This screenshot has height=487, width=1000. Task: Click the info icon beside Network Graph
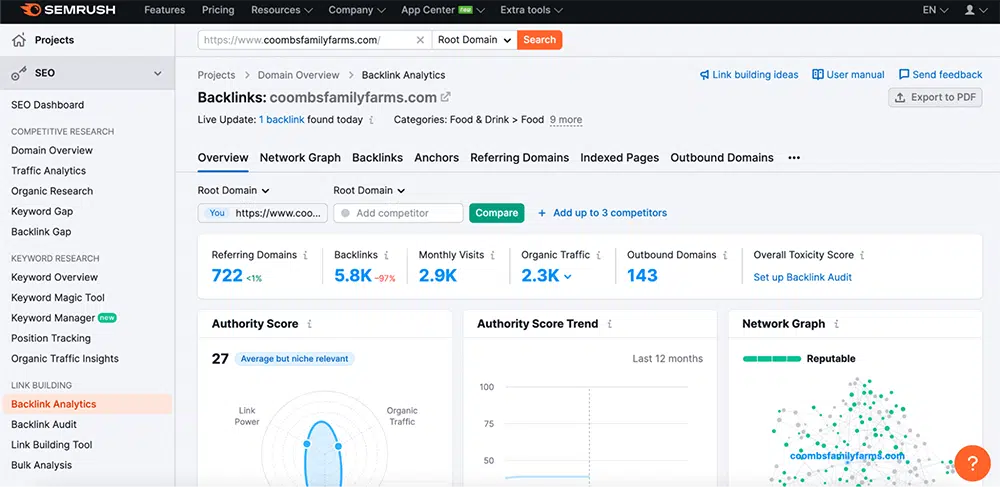click(837, 324)
